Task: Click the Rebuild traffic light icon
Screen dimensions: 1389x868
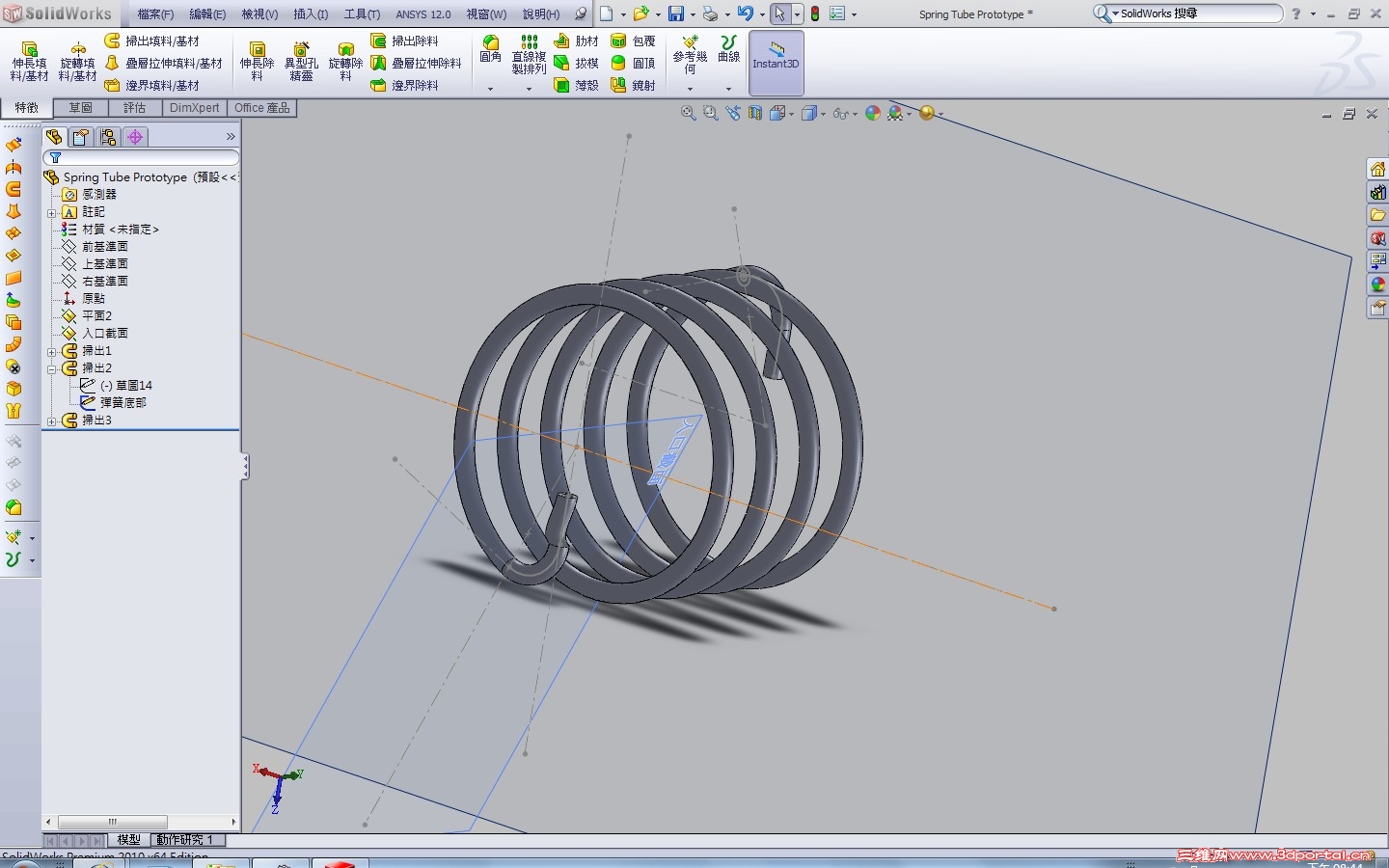Action: point(815,14)
